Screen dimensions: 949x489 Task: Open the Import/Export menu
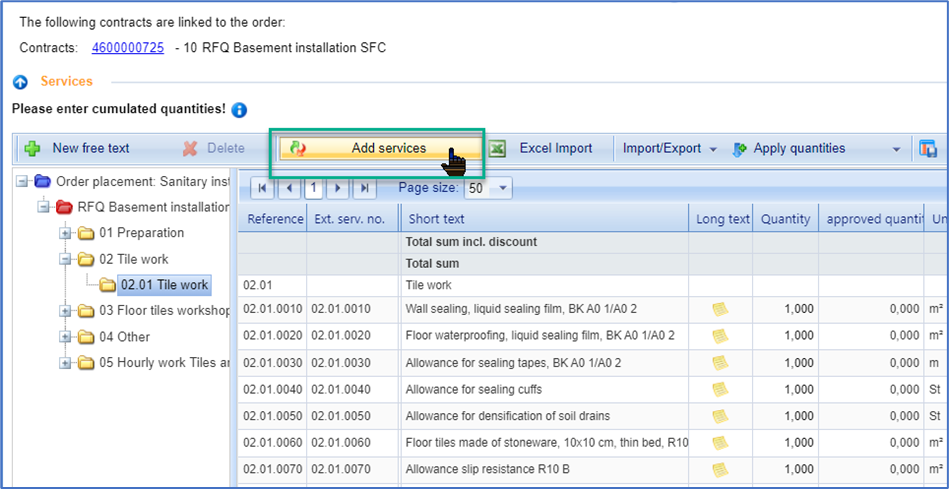[x=669, y=149]
